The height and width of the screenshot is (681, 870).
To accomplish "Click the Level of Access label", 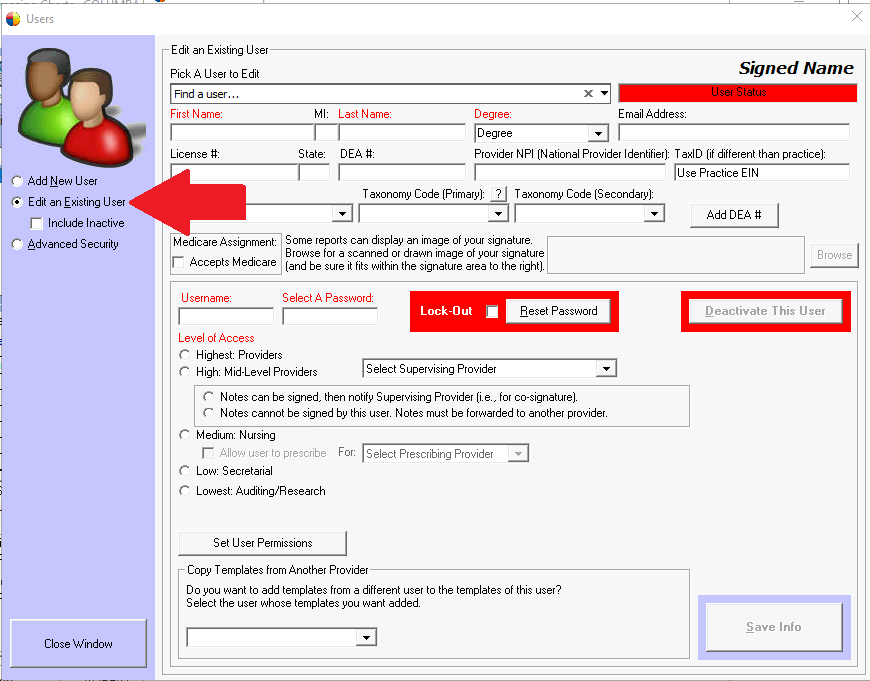I will click(216, 338).
